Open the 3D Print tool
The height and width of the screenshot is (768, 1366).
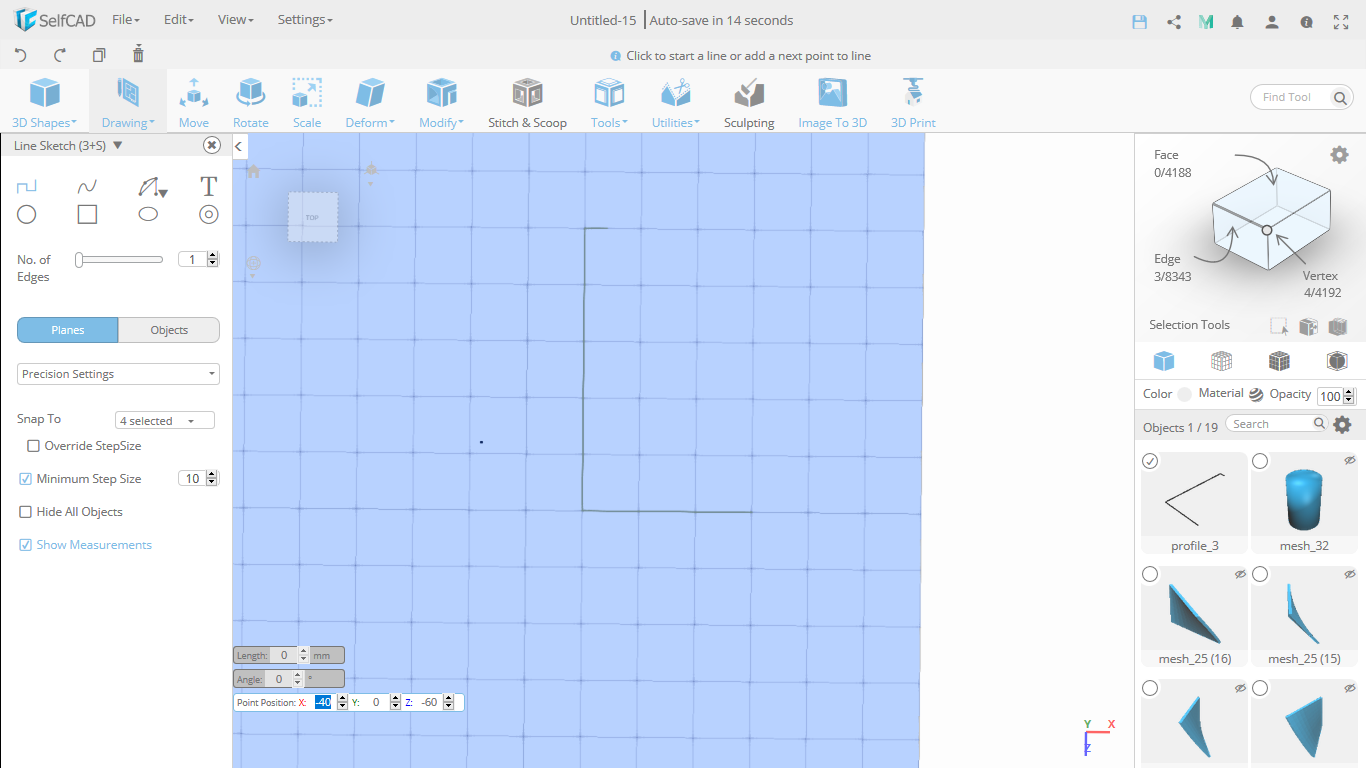coord(913,104)
